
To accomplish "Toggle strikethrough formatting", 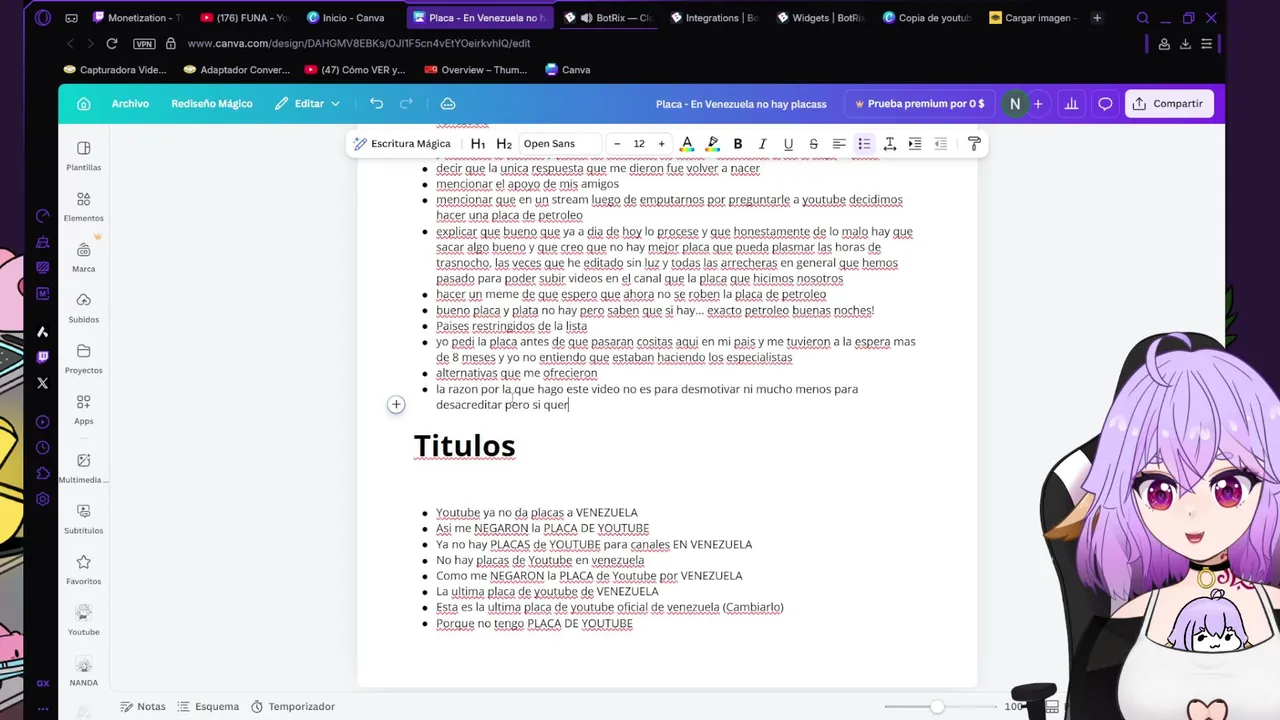I will 813,144.
